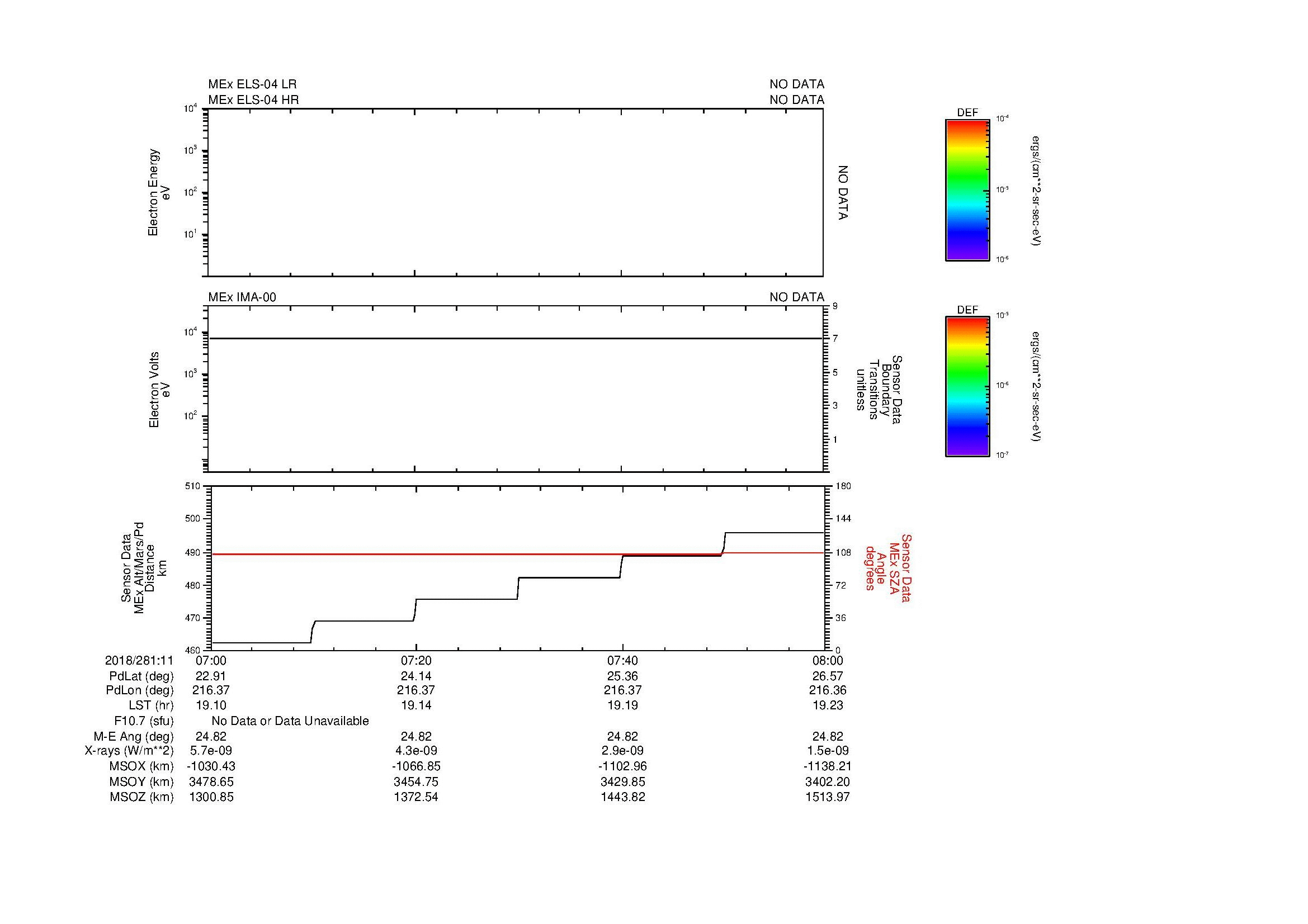Viewport: 1308px width, 924px height.
Task: Click the 07:00 time tick label
Action: pyautogui.click(x=211, y=660)
